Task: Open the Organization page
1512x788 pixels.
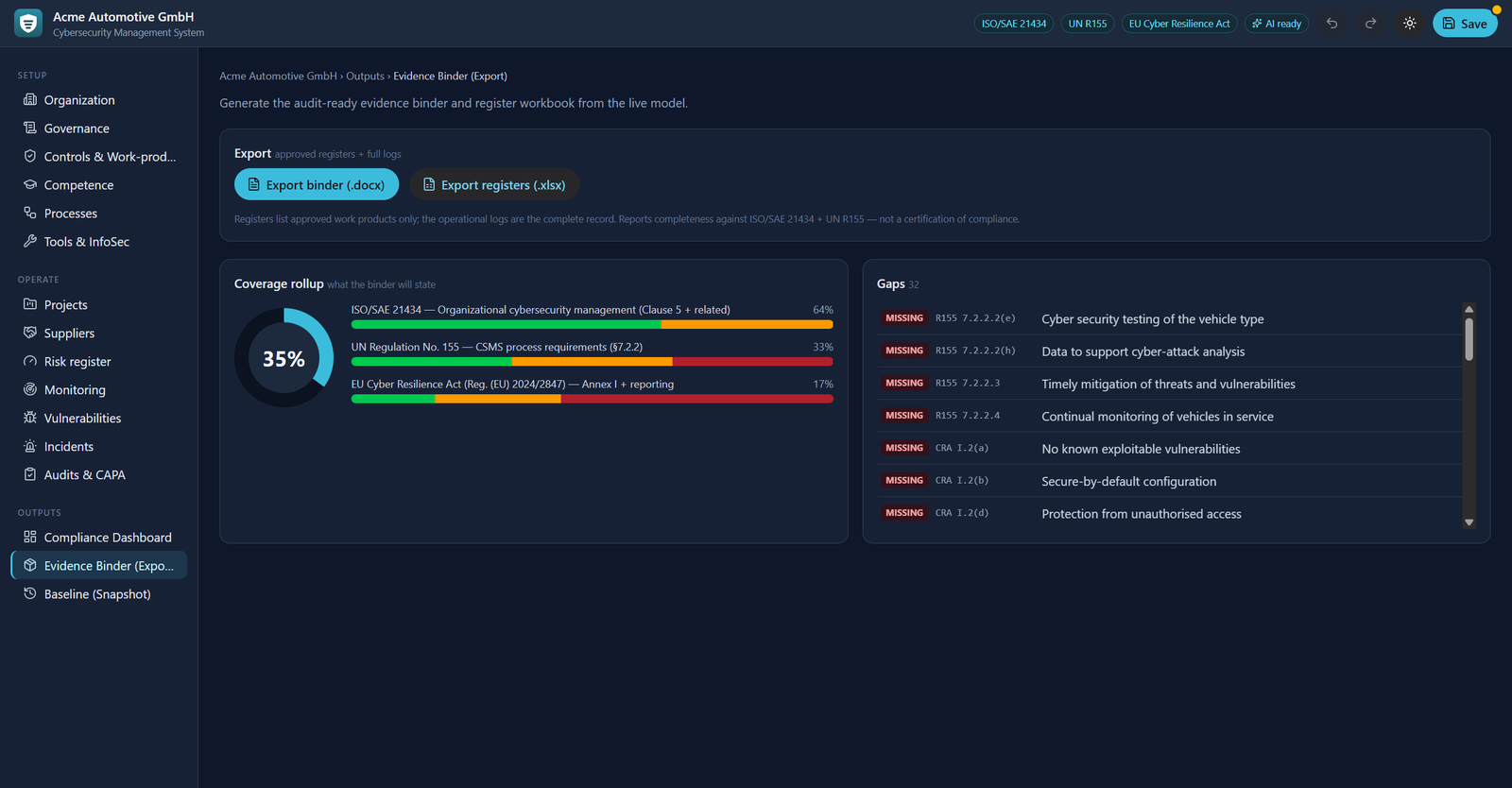Action: (x=99, y=99)
